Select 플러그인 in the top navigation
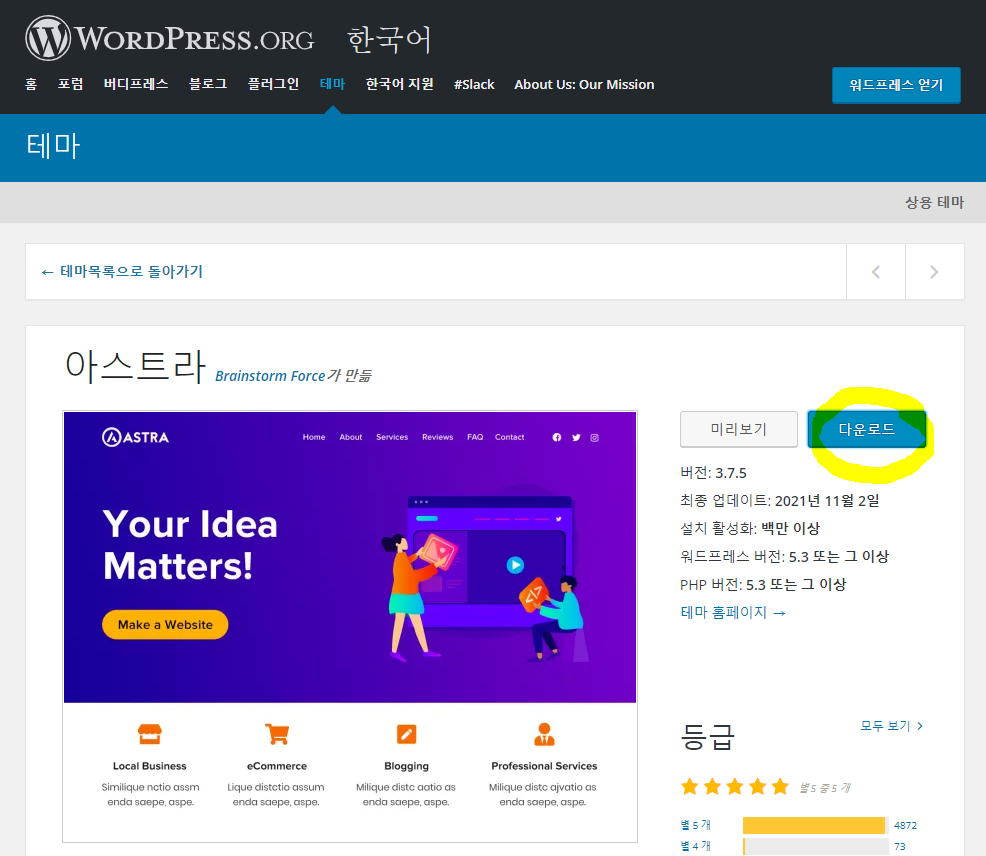Screen dimensions: 986x856 point(274,84)
